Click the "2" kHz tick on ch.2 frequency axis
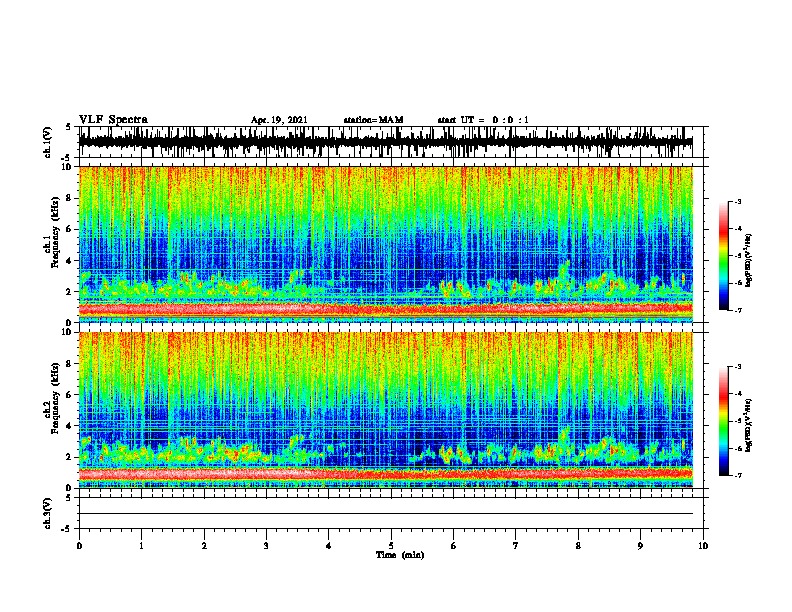Image resolution: width=792 pixels, height=612 pixels. tap(70, 457)
